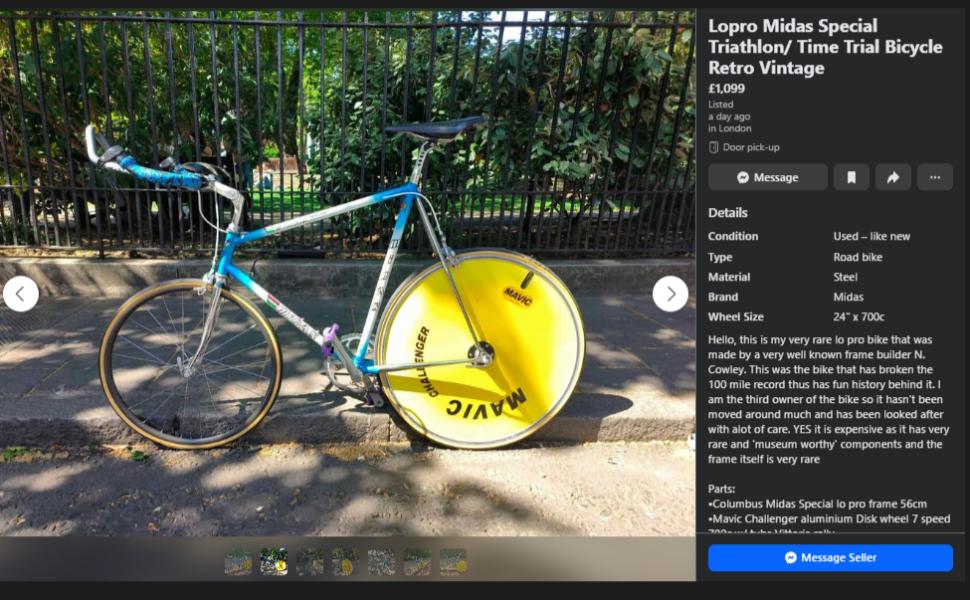Click 'Columbus Midas Special lo pro frame 56cm' line
Screen dimensions: 970x600
[x=818, y=504]
